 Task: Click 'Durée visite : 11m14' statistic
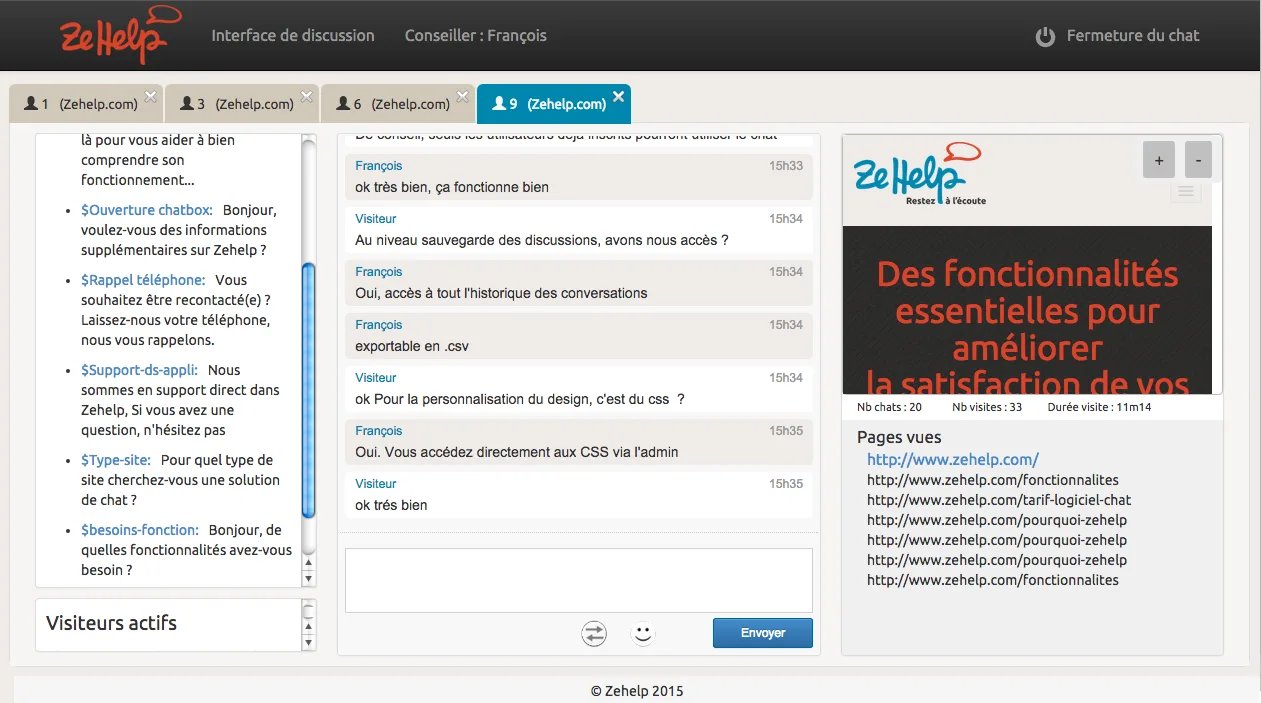(x=1099, y=407)
